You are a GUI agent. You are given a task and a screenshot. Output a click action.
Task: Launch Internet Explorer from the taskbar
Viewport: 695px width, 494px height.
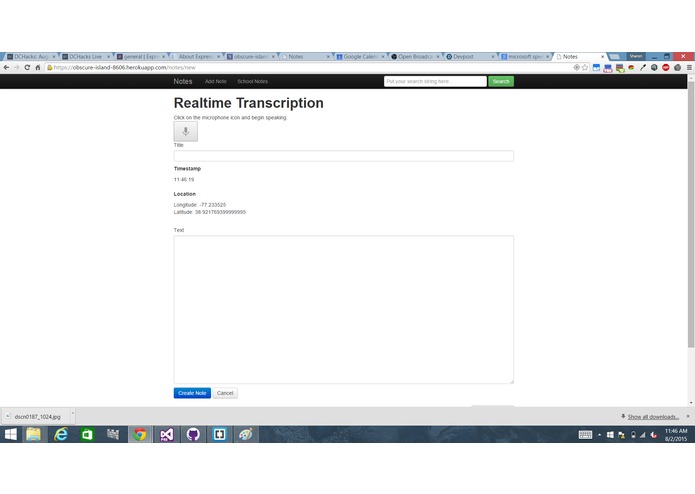click(61, 434)
